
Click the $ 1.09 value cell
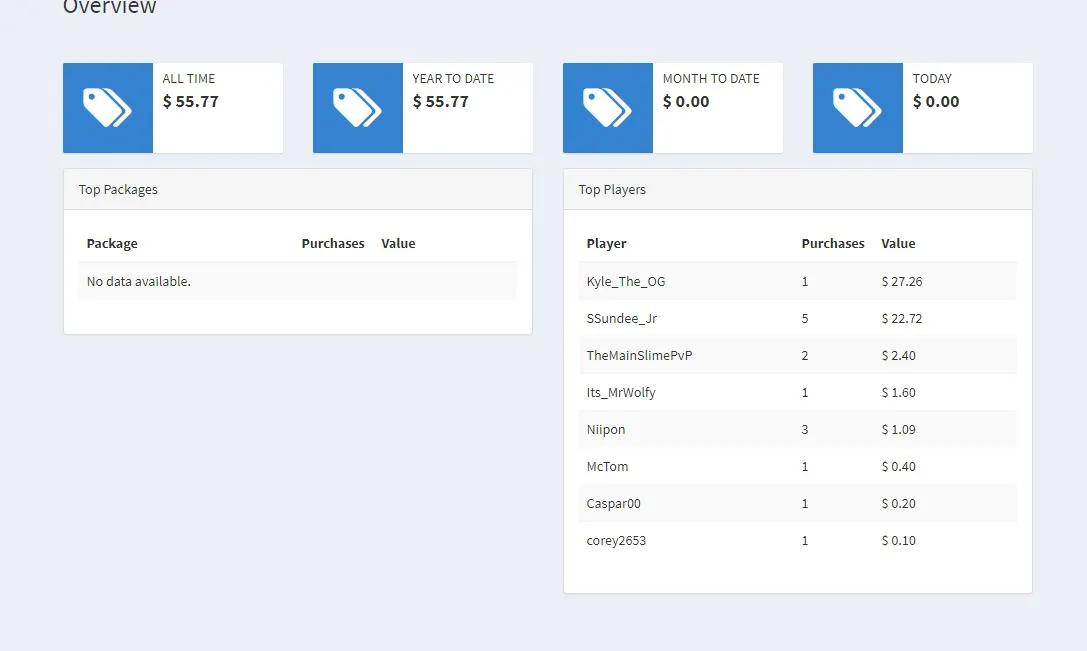[x=898, y=429]
